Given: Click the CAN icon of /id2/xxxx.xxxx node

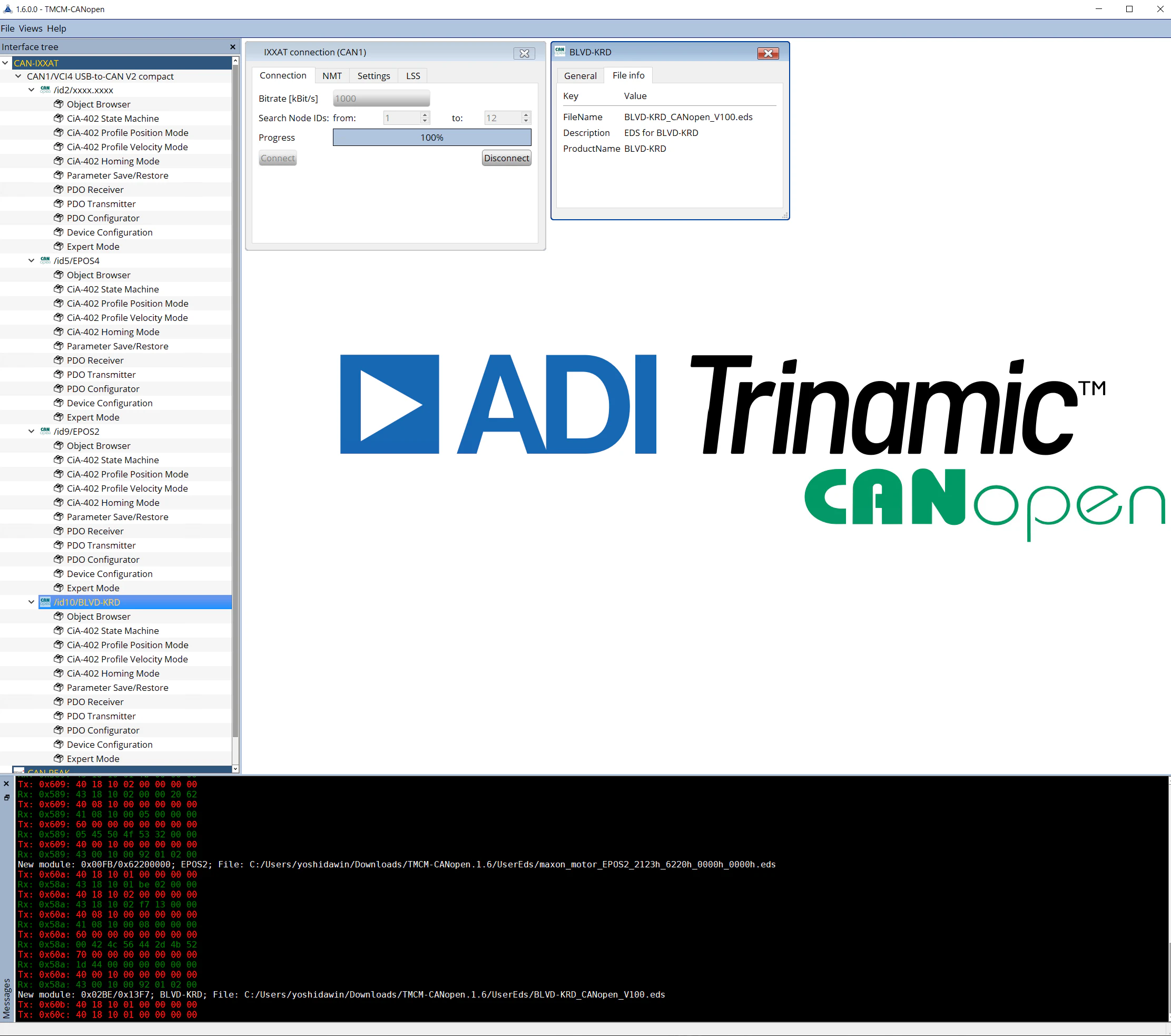Looking at the screenshot, I should click(45, 90).
